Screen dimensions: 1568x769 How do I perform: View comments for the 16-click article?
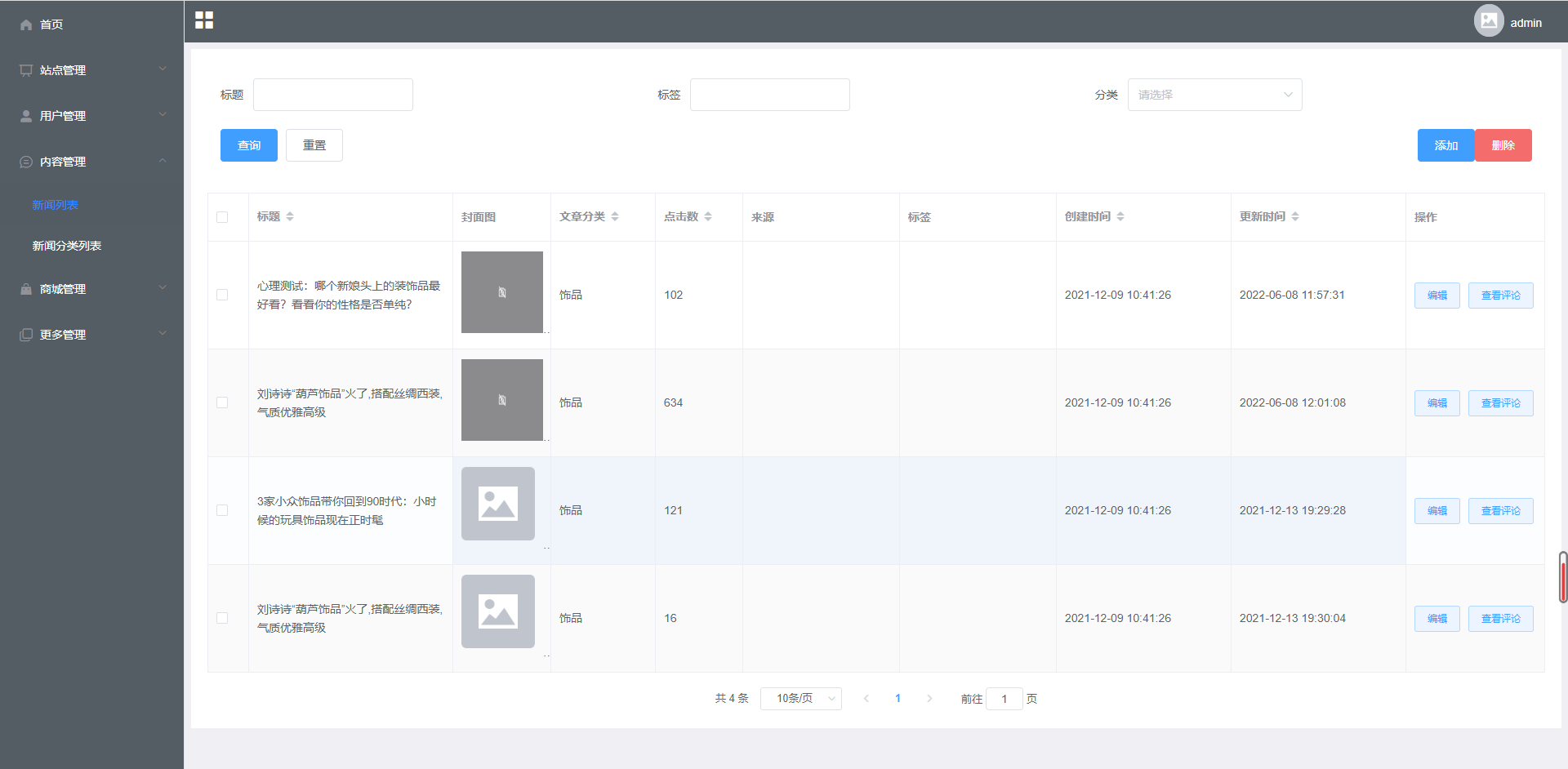[x=1500, y=619]
